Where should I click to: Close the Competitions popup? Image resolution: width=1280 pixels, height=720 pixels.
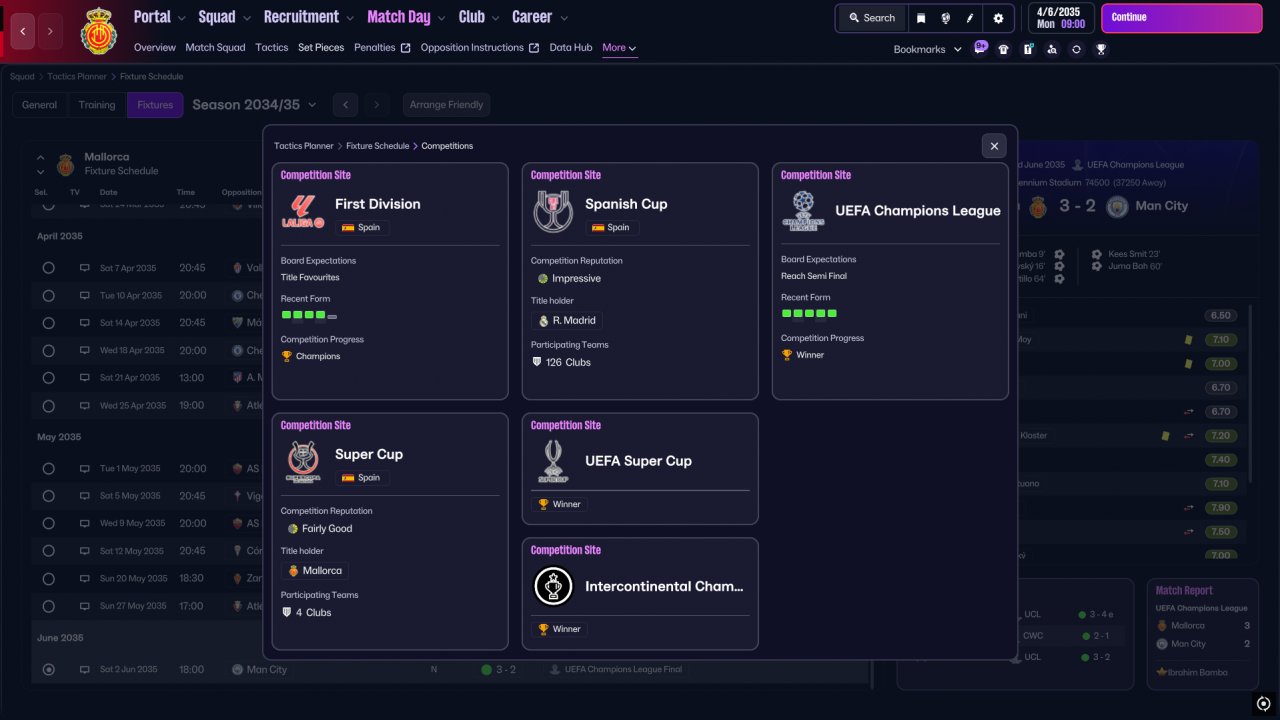[x=994, y=146]
